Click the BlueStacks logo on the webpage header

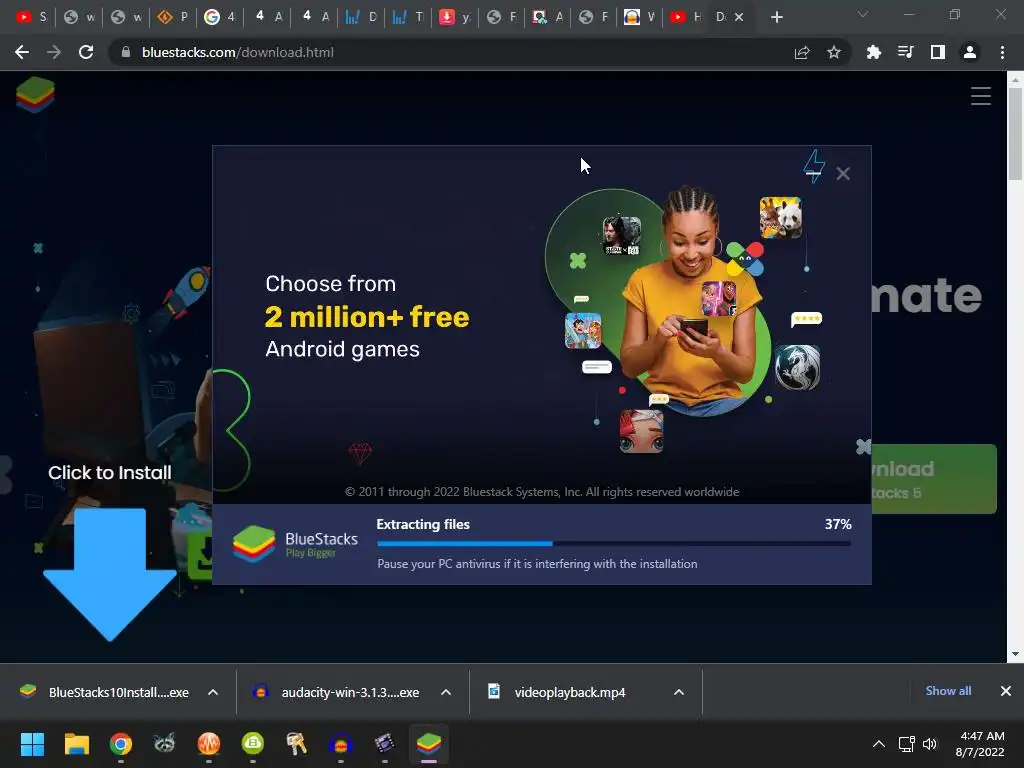click(35, 95)
